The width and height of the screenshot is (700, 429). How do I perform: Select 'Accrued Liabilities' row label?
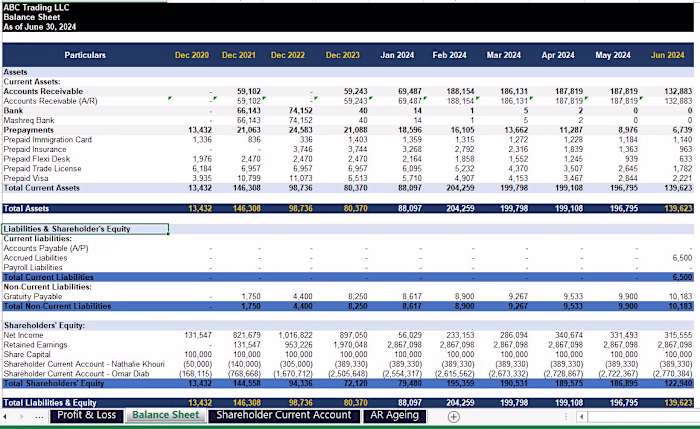(x=35, y=258)
